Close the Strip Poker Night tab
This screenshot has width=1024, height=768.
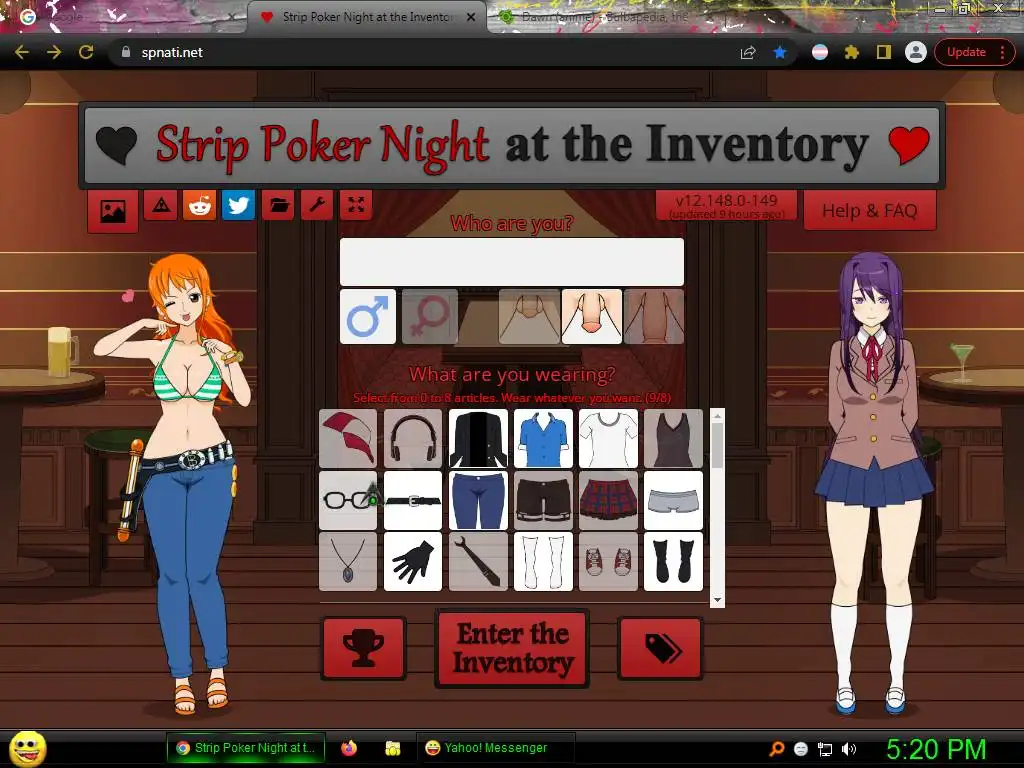click(471, 17)
